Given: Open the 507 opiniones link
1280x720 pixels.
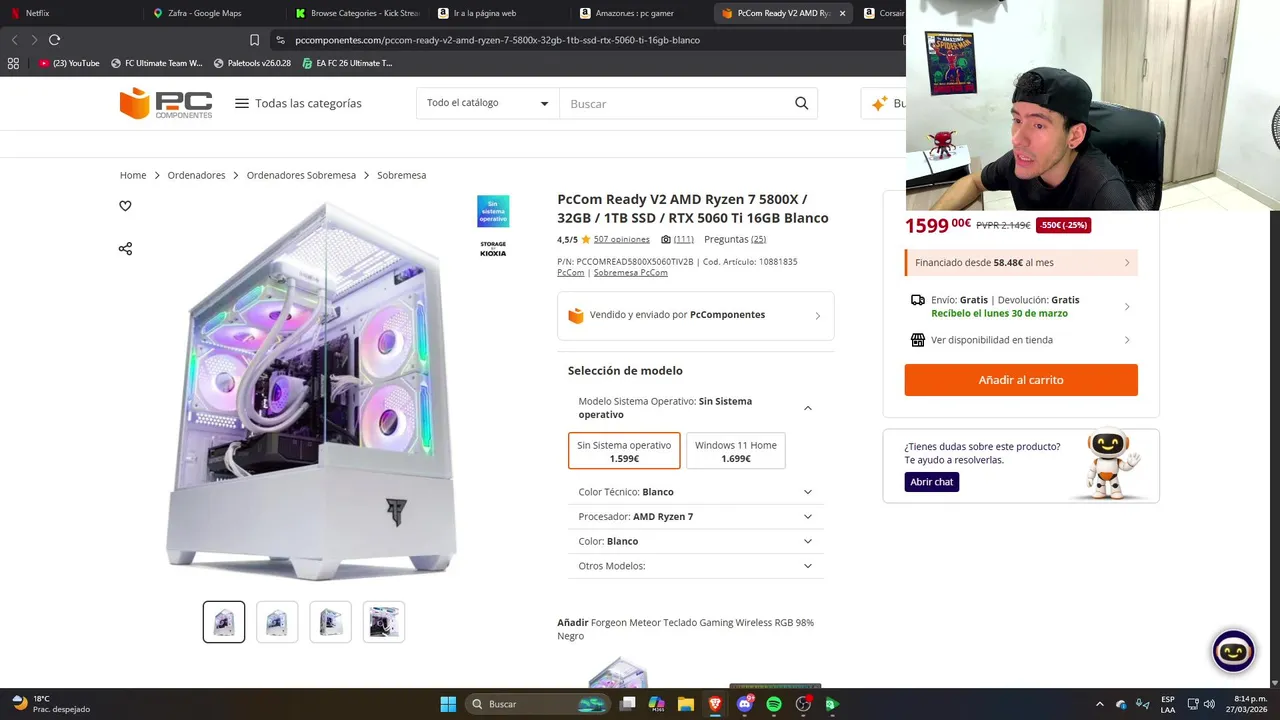Looking at the screenshot, I should [x=621, y=240].
